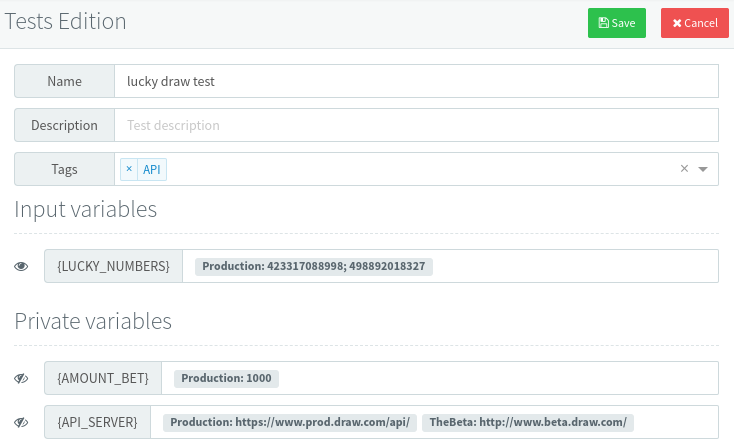Focus the Test description input field

tap(416, 125)
